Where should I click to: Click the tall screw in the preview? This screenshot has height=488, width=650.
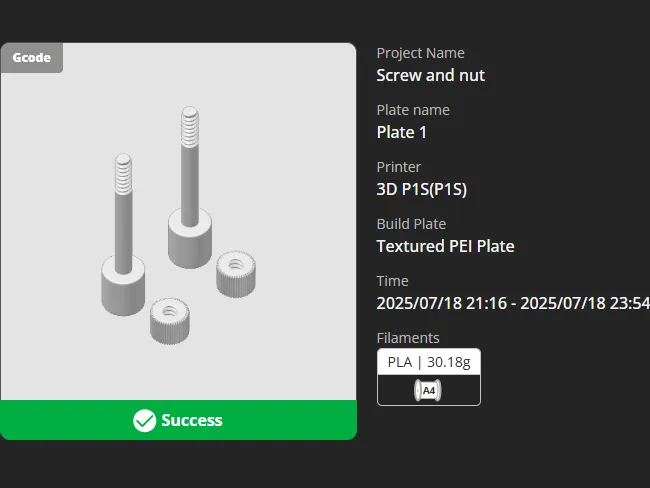190,187
